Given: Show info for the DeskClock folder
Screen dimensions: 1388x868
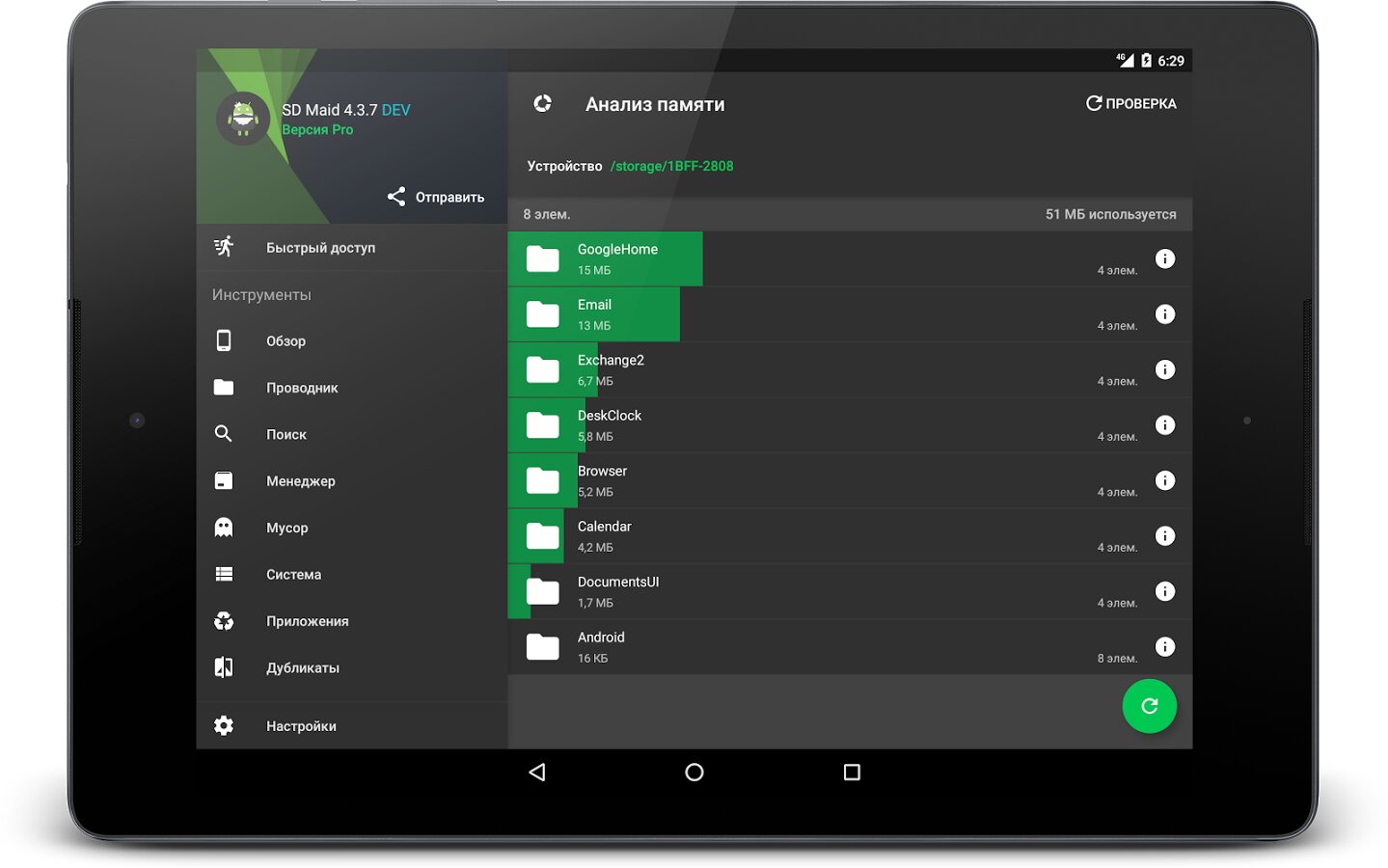Looking at the screenshot, I should point(1165,425).
